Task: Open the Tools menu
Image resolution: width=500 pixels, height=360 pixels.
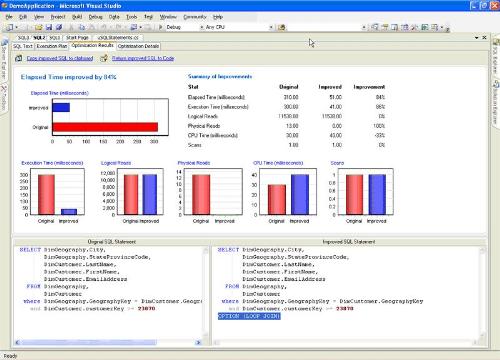Action: point(132,17)
